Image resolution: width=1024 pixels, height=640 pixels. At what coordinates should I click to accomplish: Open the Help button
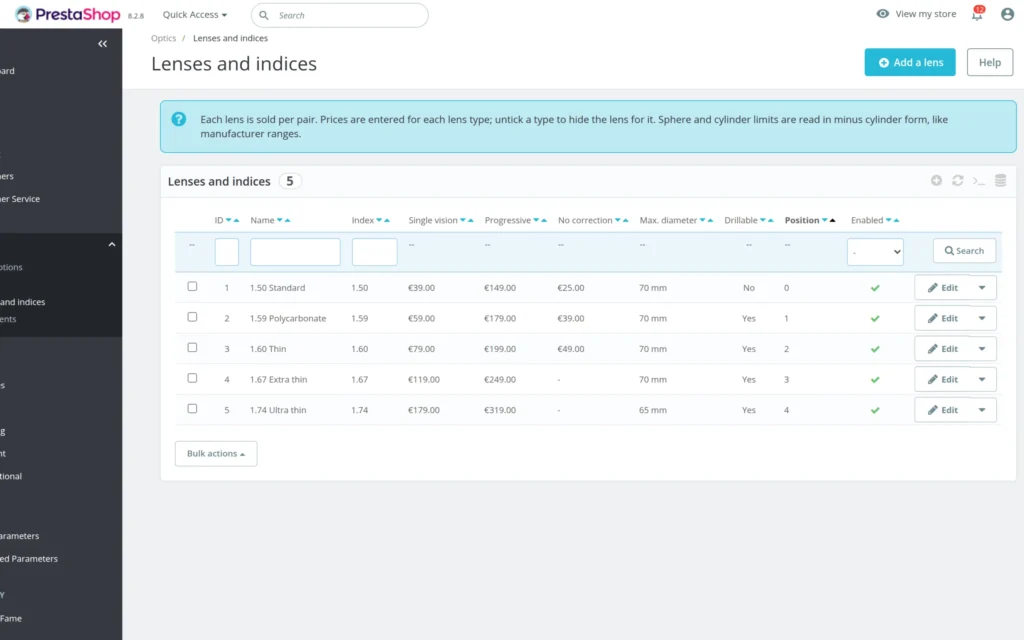point(989,62)
